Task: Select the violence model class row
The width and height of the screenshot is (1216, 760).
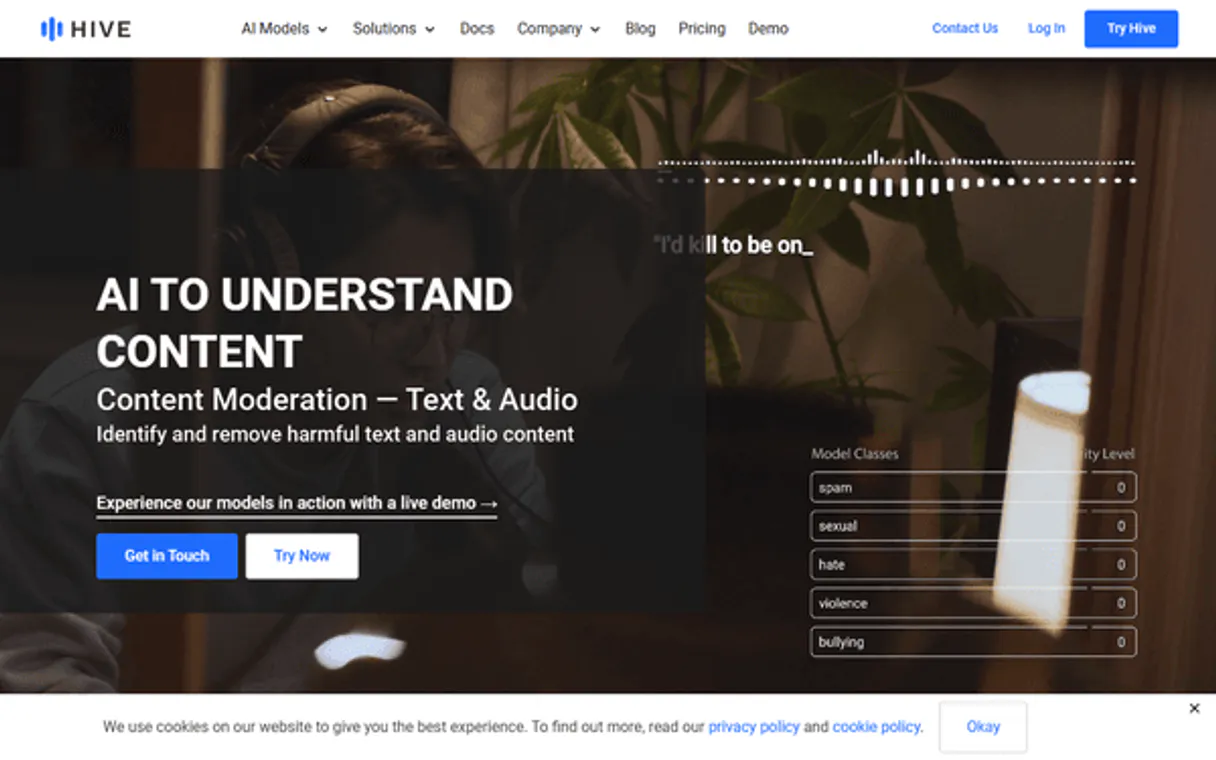Action: (972, 603)
